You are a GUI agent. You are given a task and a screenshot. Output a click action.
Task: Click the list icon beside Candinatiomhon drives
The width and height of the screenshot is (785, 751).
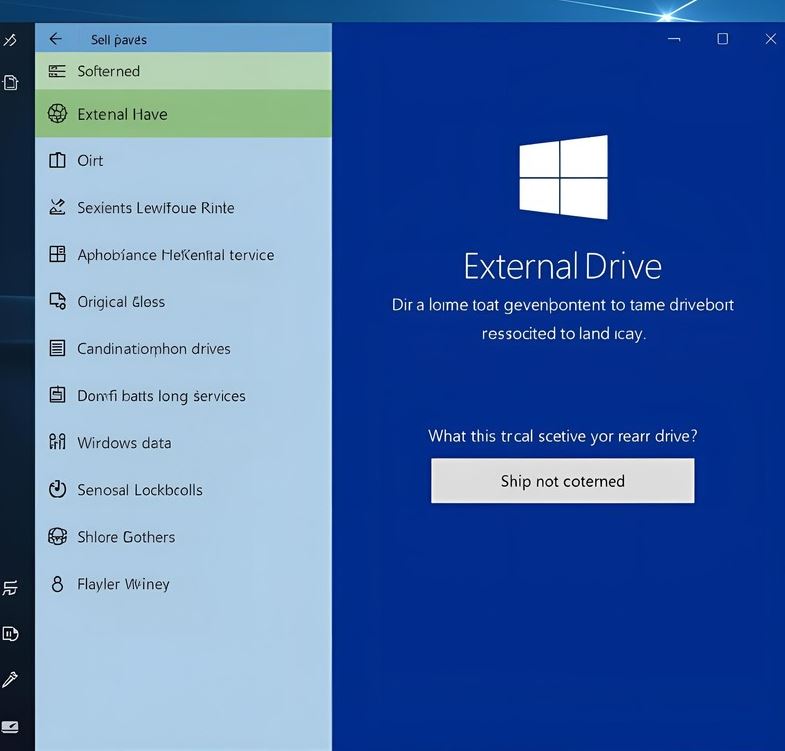coord(57,347)
